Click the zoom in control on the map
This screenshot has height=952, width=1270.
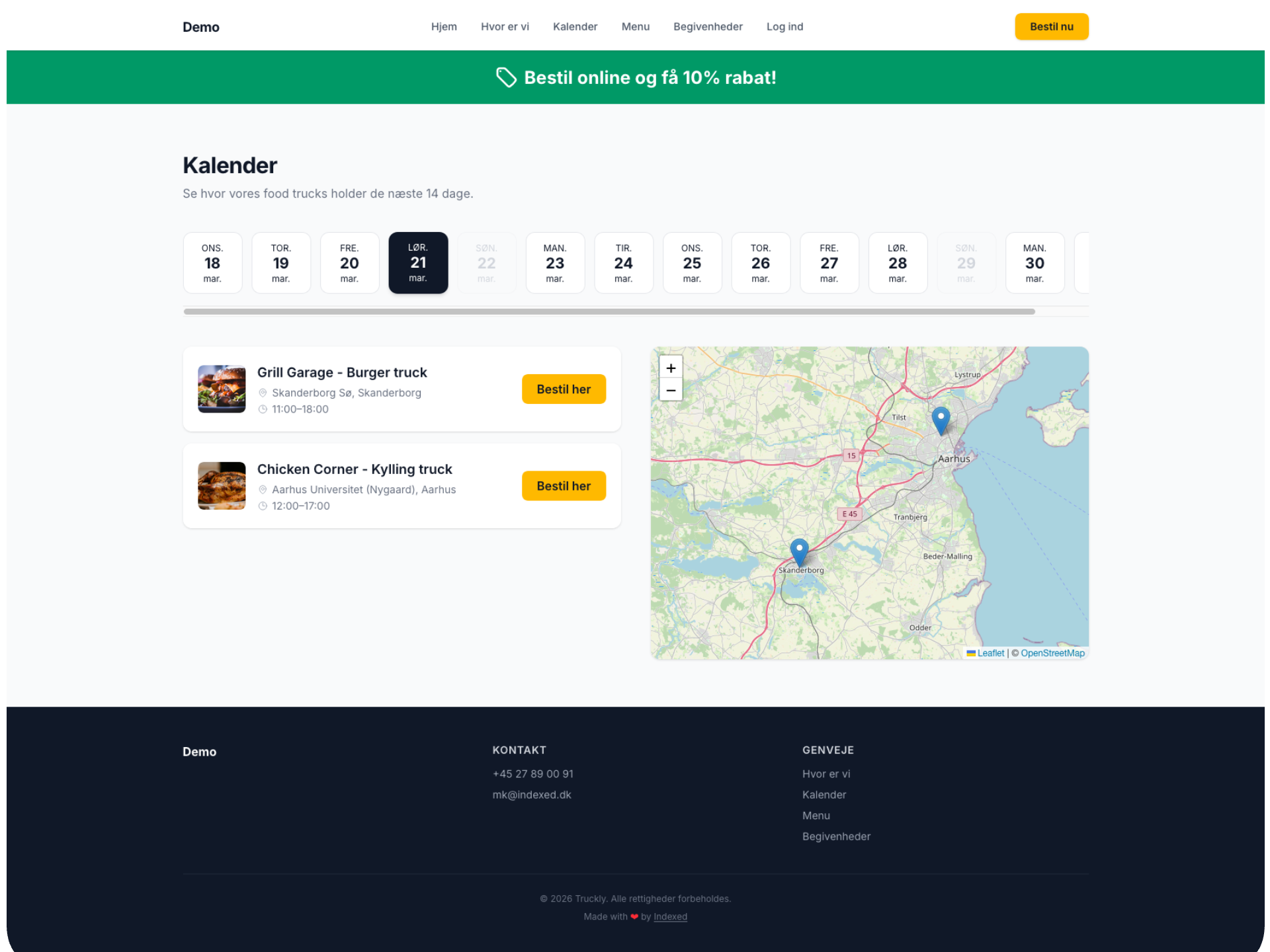pyautogui.click(x=671, y=368)
